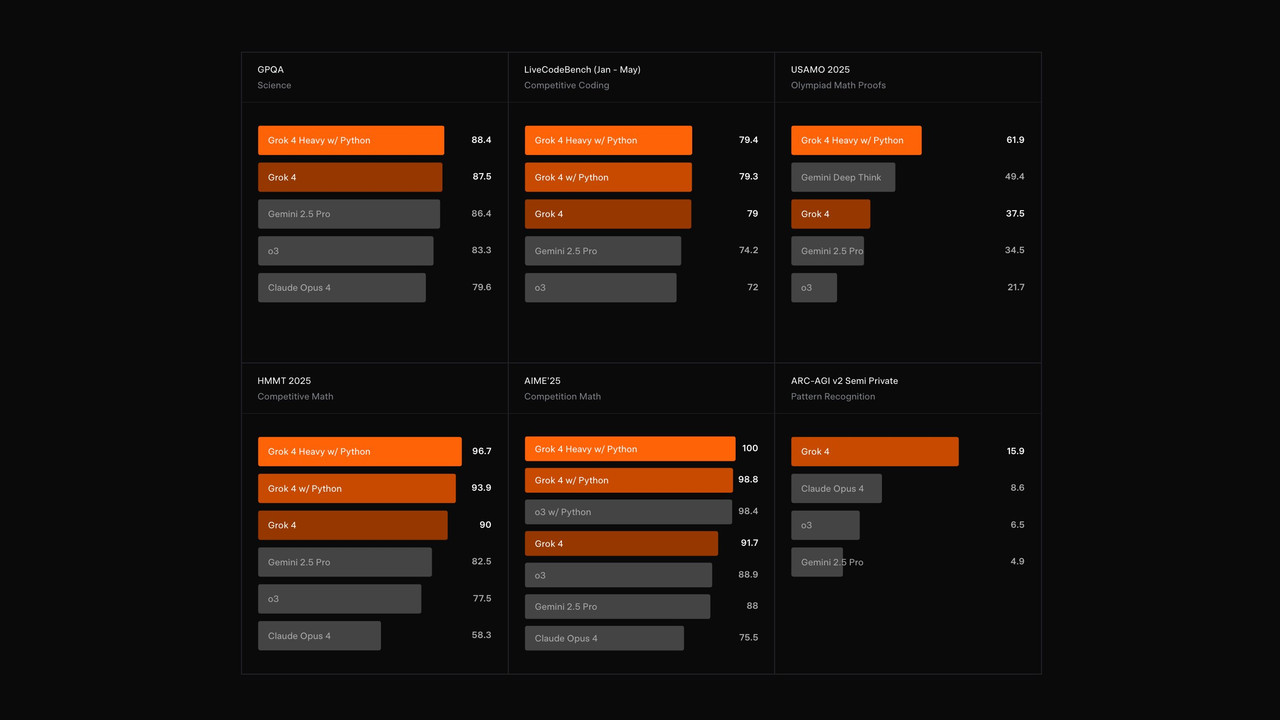Click the 79.6 score value
1280x720 pixels.
pos(481,288)
